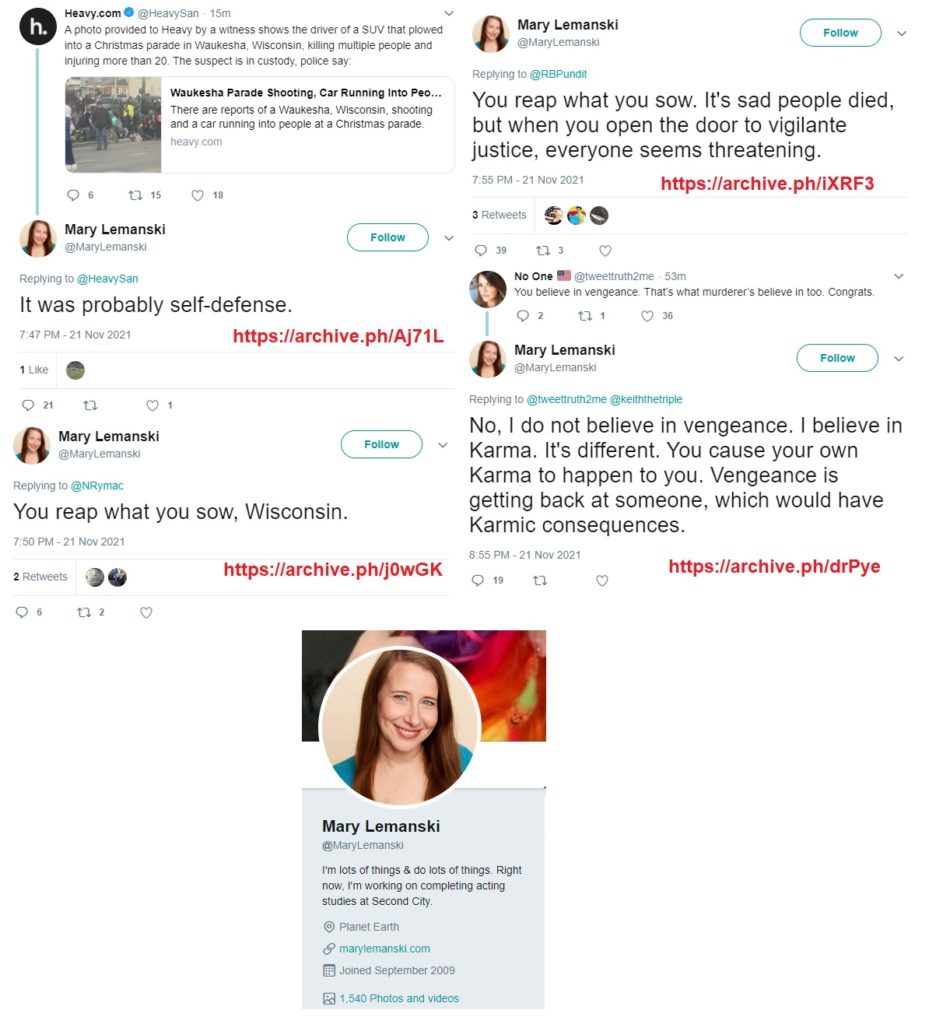
Task: Follow Mary Lemanski on the vigilante justice tweet
Action: pyautogui.click(x=840, y=33)
